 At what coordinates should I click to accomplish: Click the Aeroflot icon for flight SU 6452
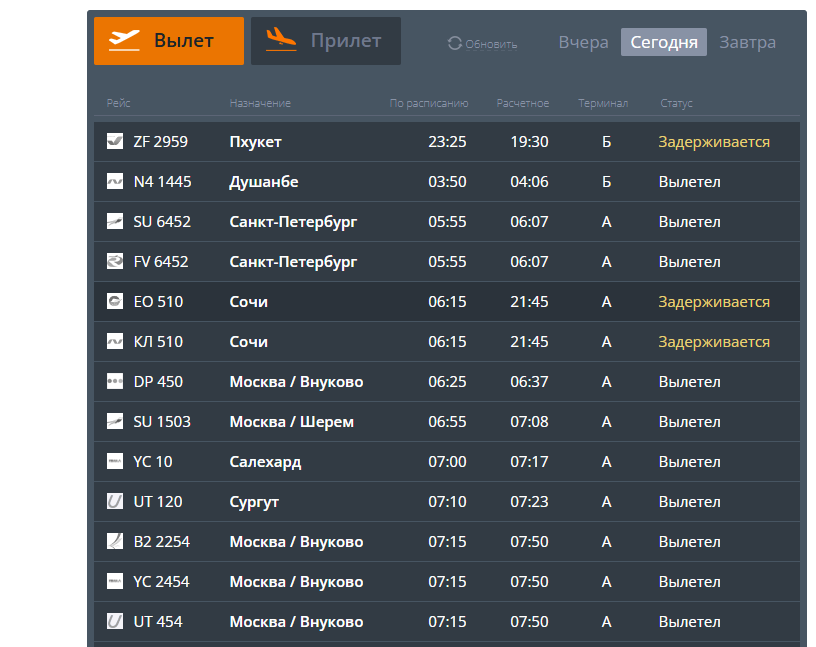click(115, 222)
